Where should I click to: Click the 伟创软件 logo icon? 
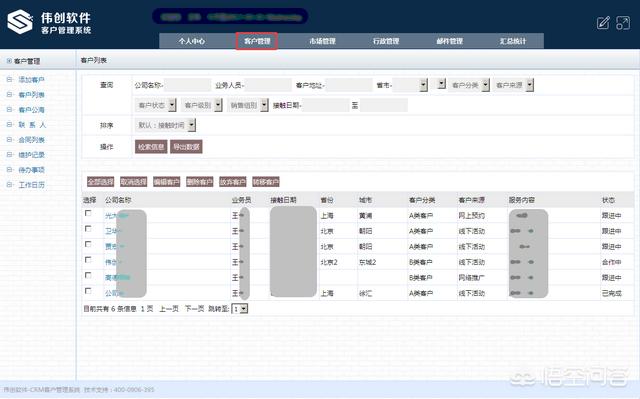(x=20, y=22)
